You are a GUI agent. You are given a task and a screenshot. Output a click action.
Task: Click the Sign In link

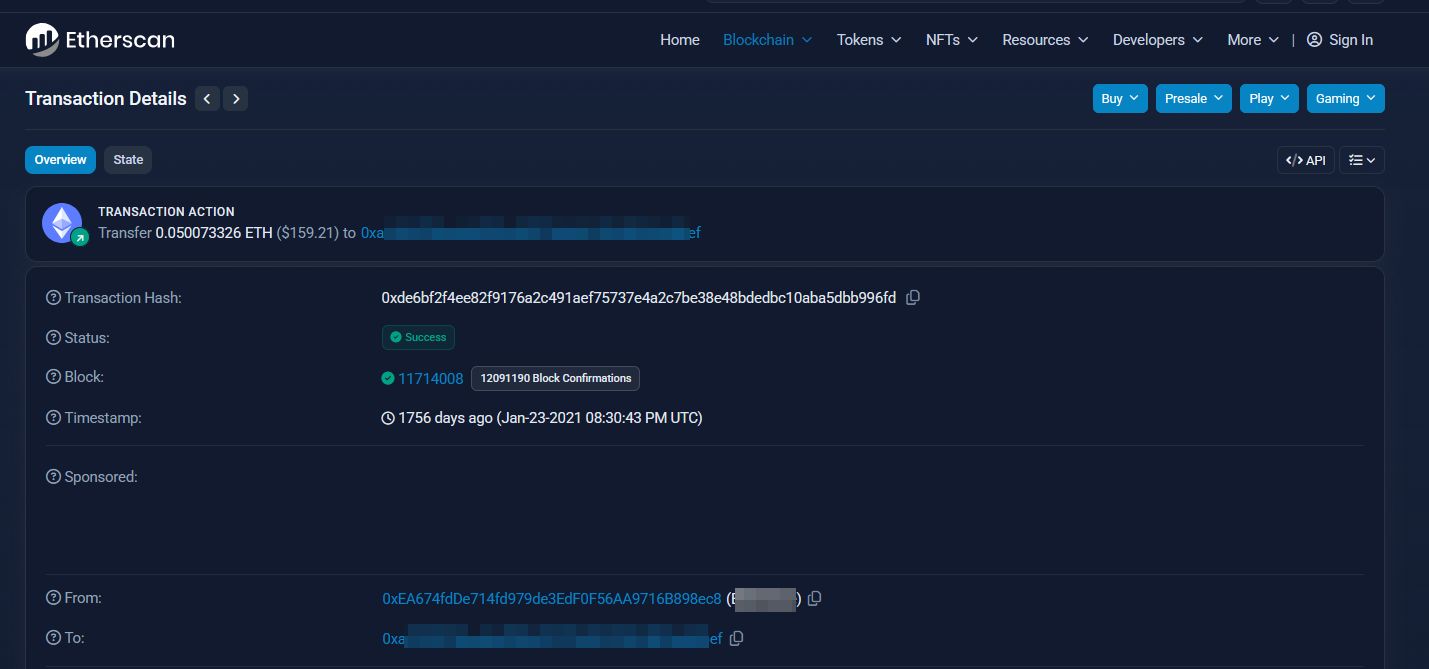click(x=1340, y=40)
